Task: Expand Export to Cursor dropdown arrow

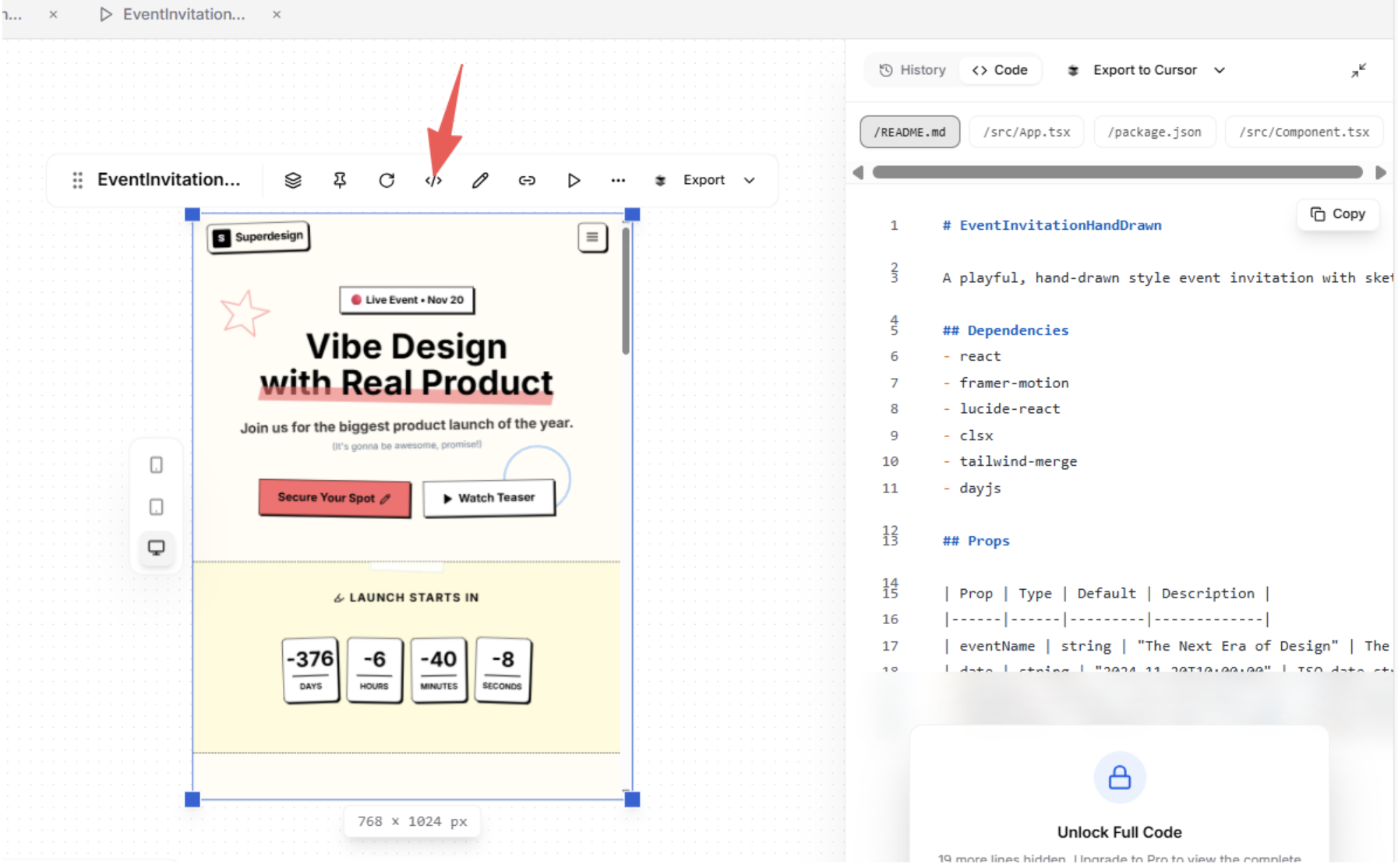Action: pyautogui.click(x=1220, y=70)
